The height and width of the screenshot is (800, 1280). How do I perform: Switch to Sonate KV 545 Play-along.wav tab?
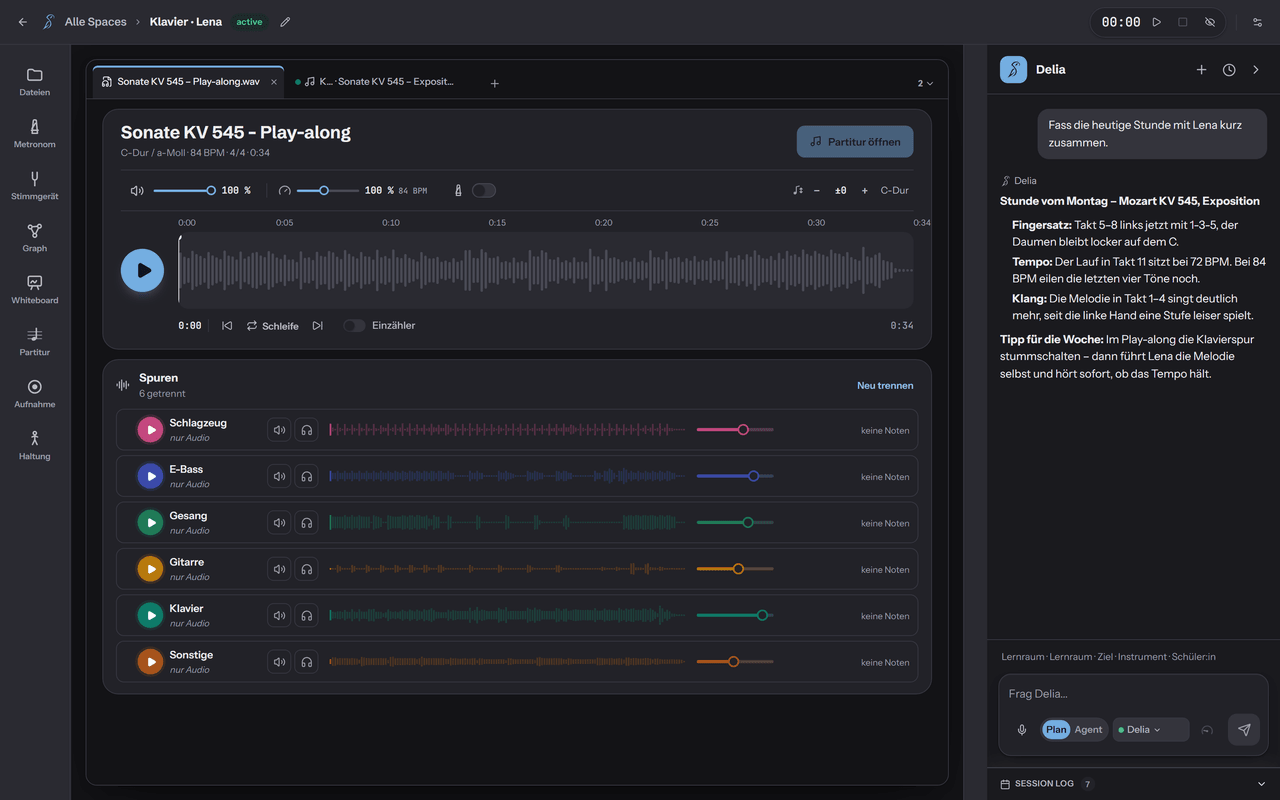coord(188,82)
